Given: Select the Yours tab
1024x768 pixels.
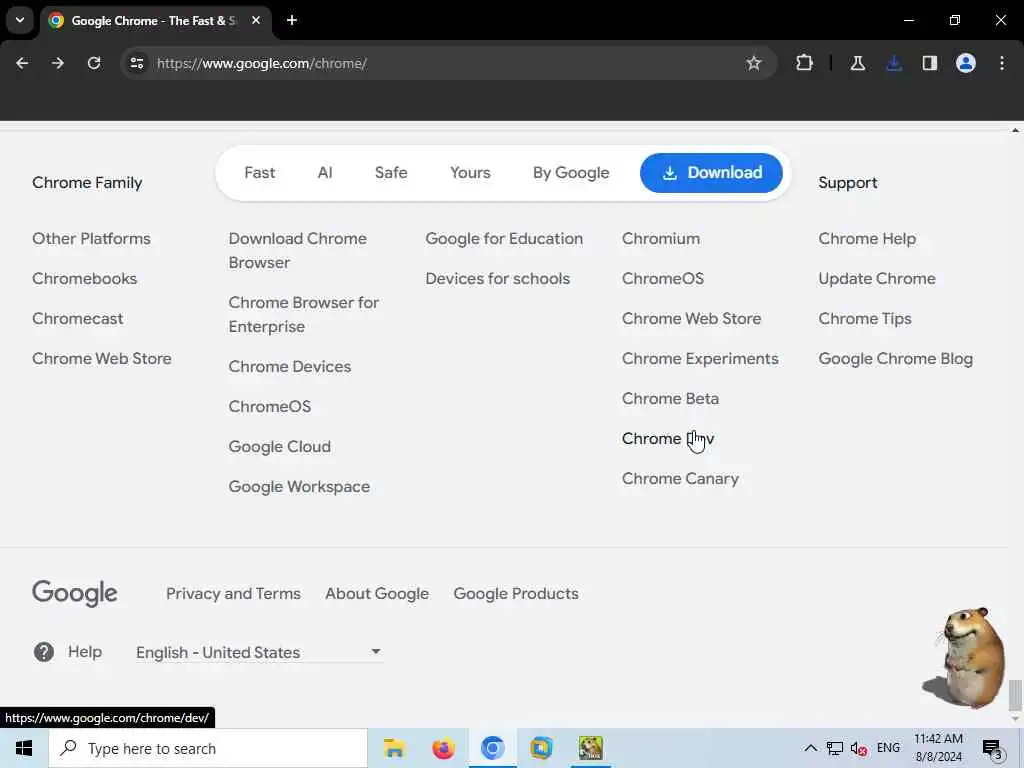Looking at the screenshot, I should point(470,173).
